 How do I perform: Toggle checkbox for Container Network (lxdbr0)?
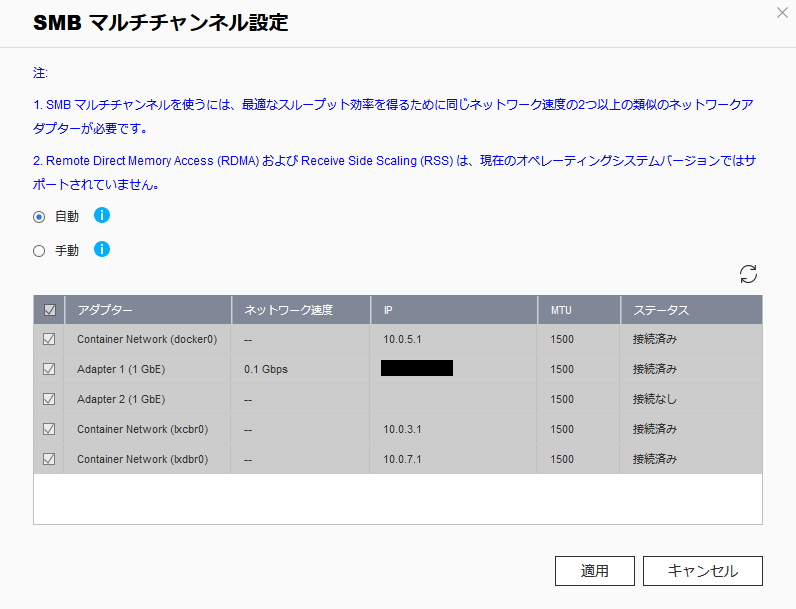pyautogui.click(x=49, y=459)
